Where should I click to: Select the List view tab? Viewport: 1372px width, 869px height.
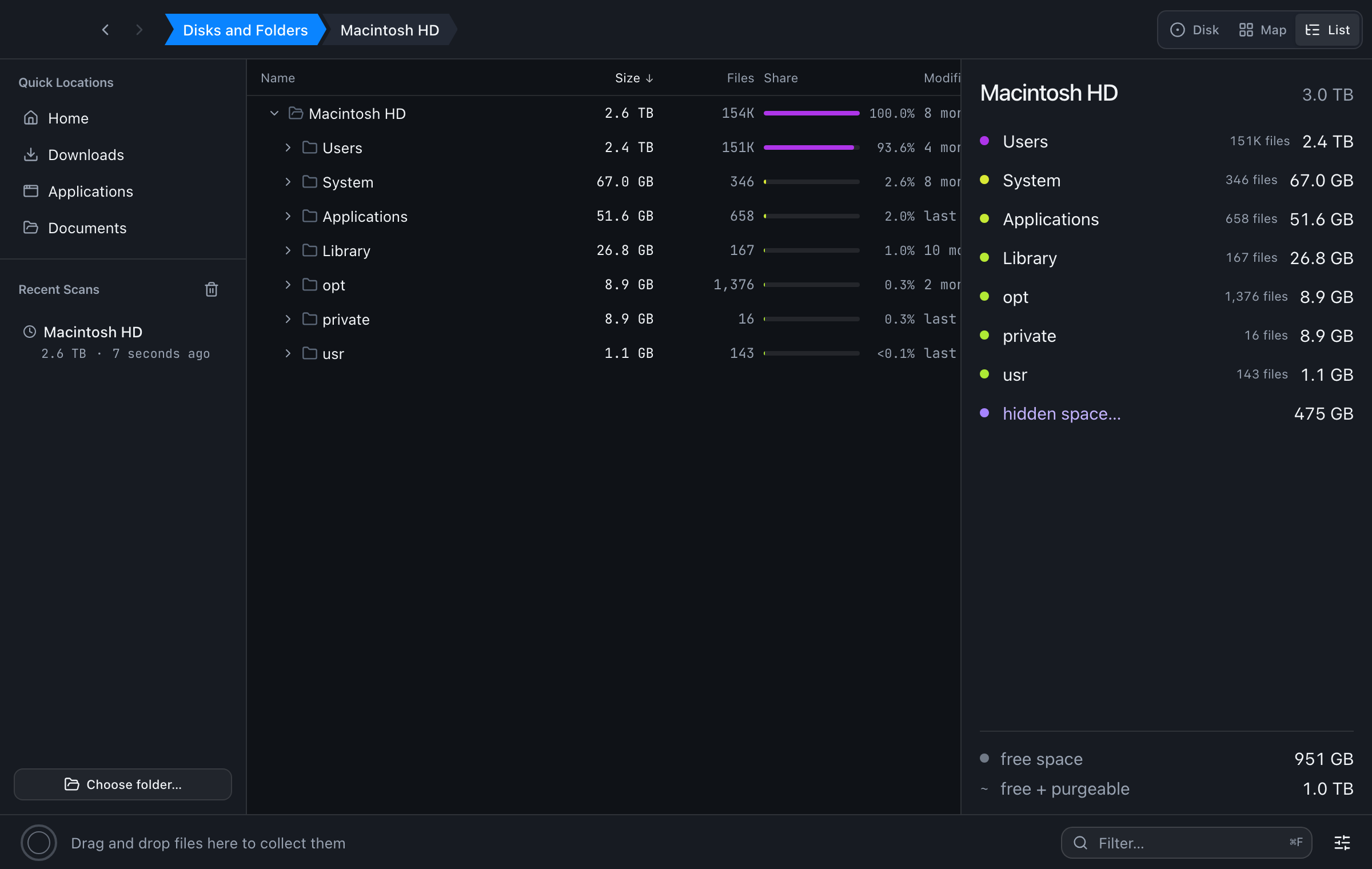(x=1327, y=30)
